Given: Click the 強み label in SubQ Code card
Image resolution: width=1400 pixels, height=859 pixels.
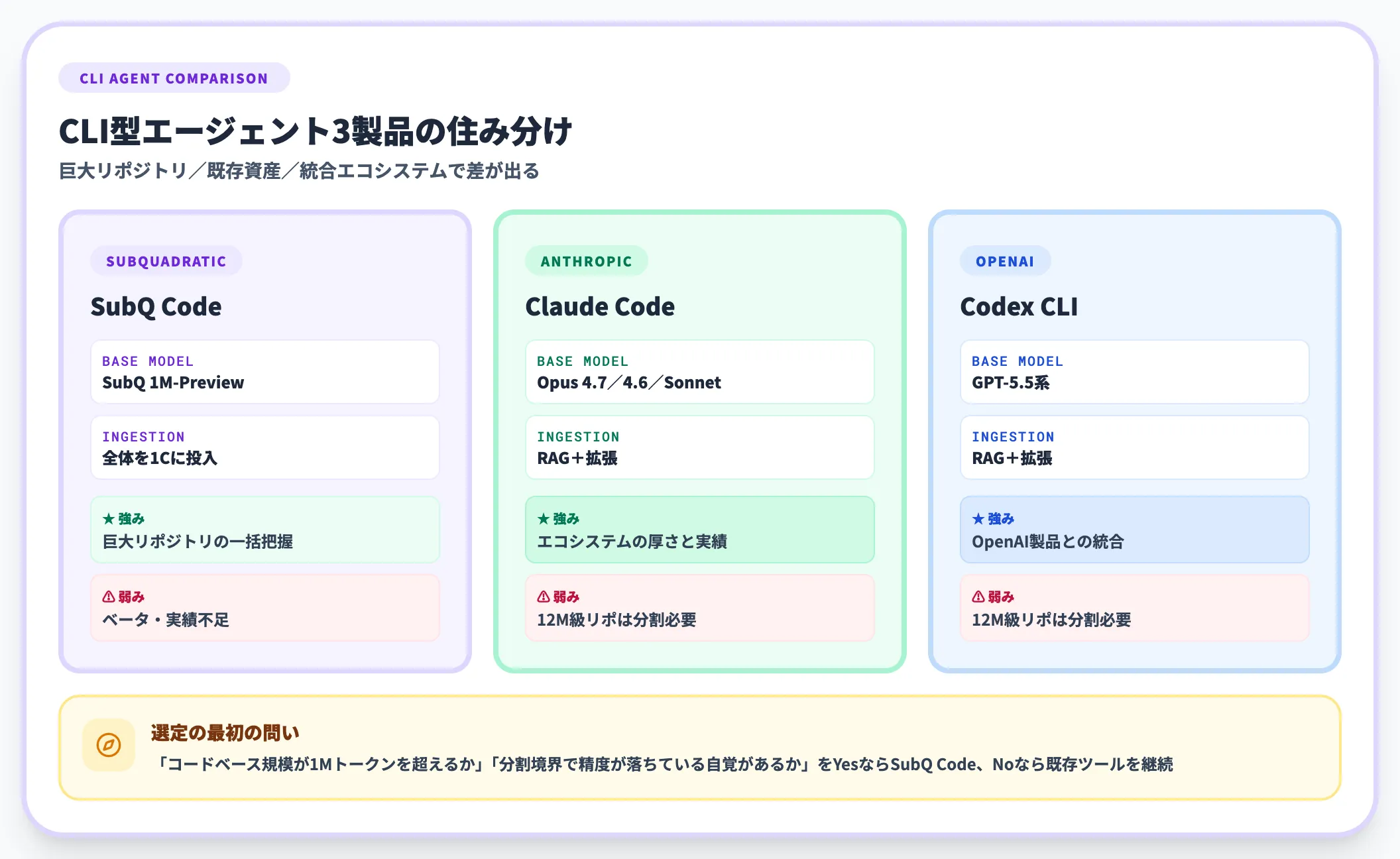Looking at the screenshot, I should [131, 518].
